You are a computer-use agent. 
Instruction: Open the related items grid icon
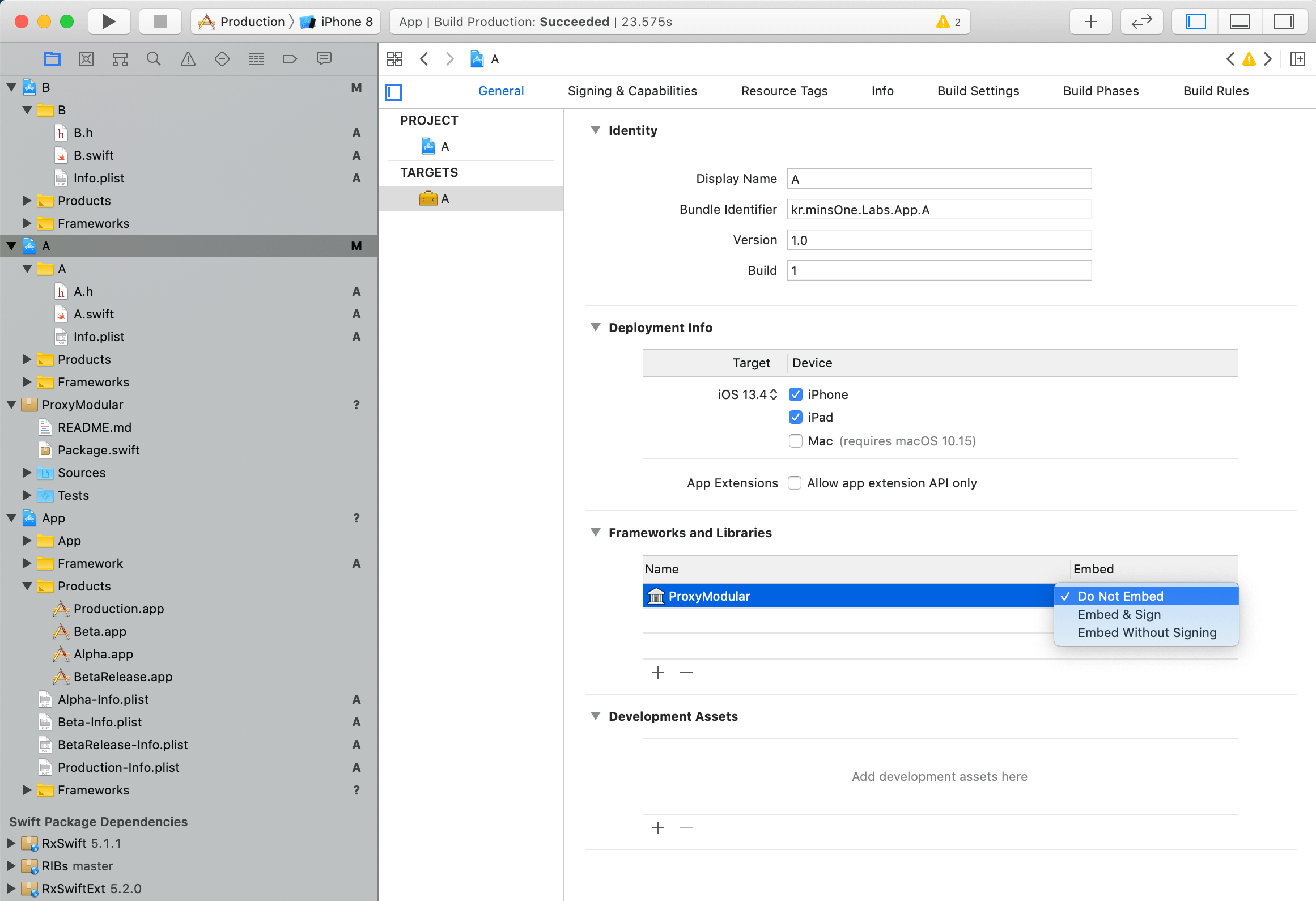[394, 59]
